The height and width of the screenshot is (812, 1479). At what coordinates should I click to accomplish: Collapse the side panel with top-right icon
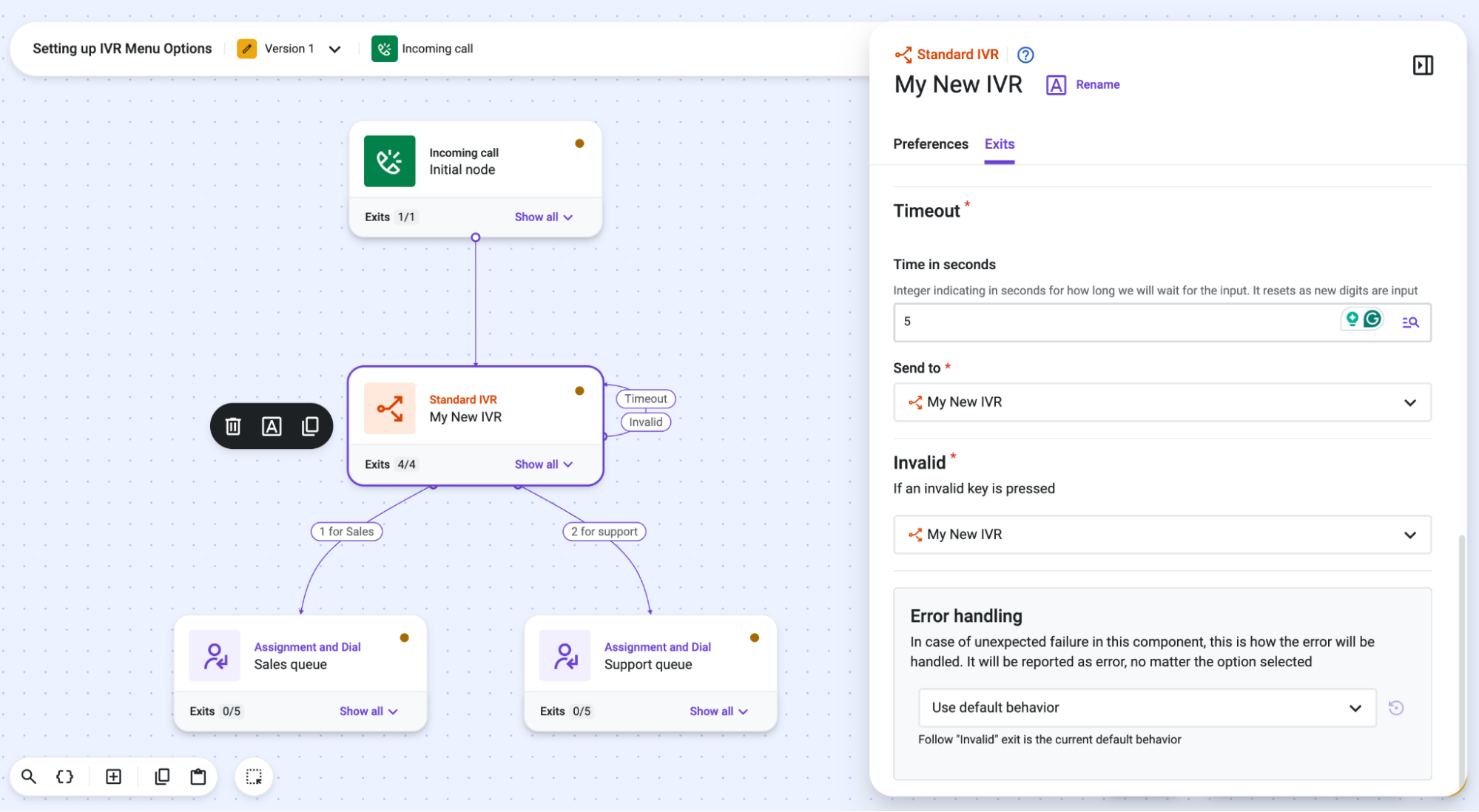pyautogui.click(x=1423, y=65)
